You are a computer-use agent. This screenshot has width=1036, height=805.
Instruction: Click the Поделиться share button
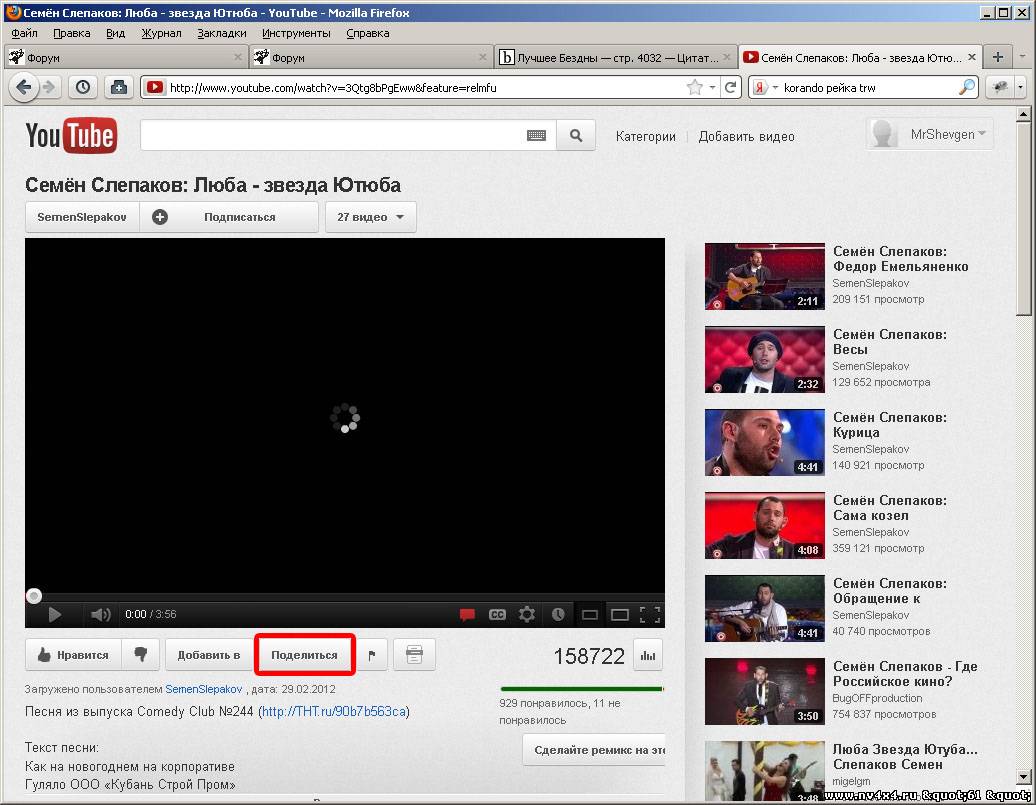click(x=305, y=655)
